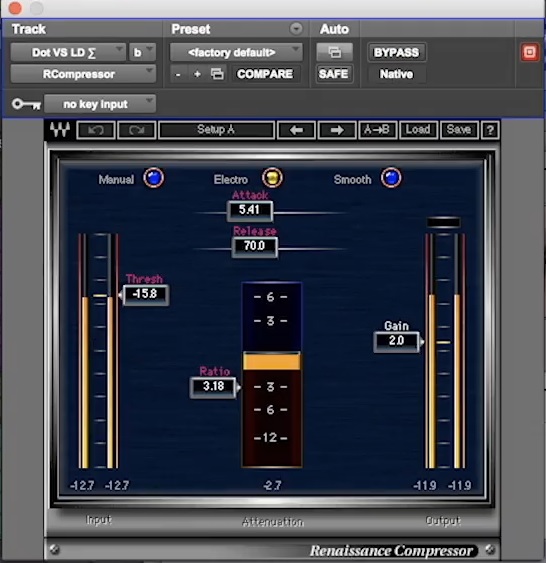Image resolution: width=546 pixels, height=563 pixels.
Task: Open the RCompressor plug-in selector
Action: point(83,74)
